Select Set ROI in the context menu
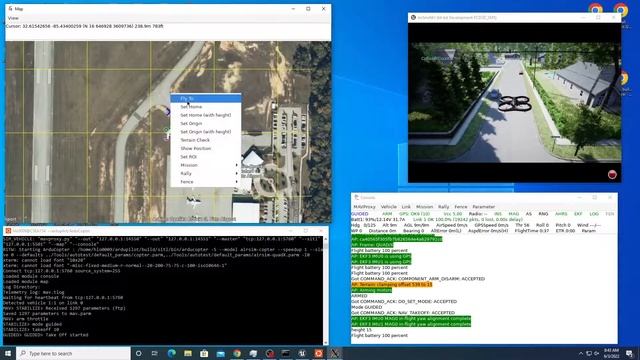Screen dimensions: 640x360 click(x=206, y=157)
